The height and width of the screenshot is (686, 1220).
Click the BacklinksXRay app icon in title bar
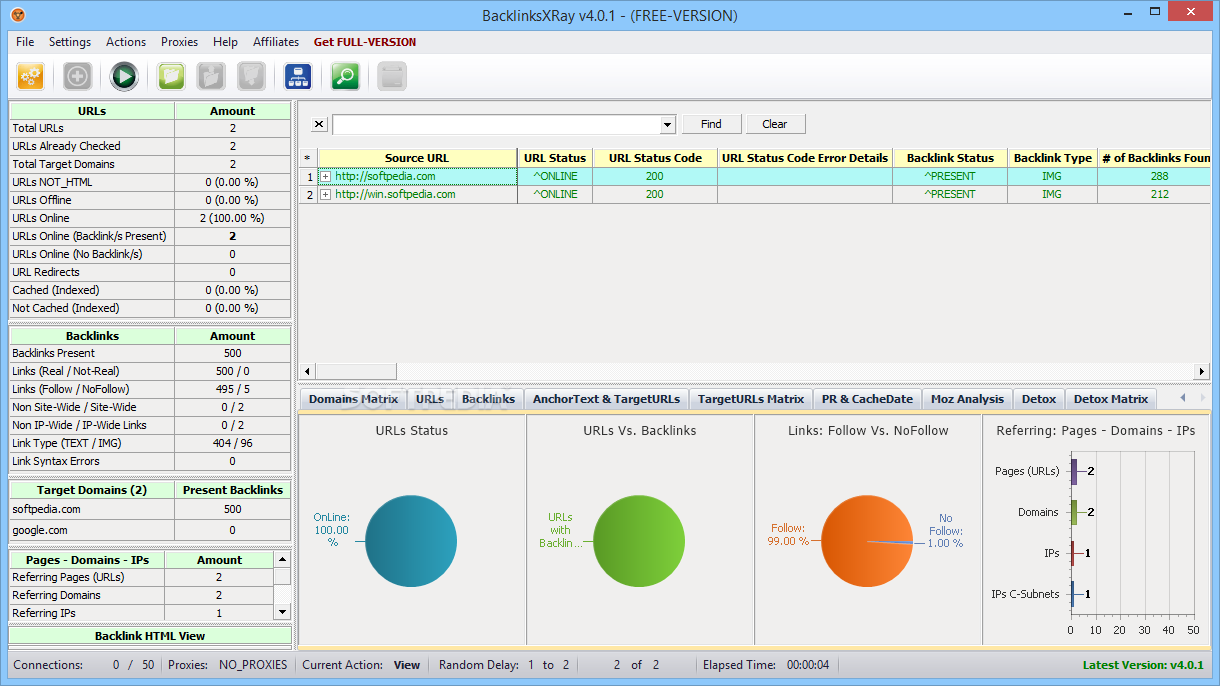18,15
